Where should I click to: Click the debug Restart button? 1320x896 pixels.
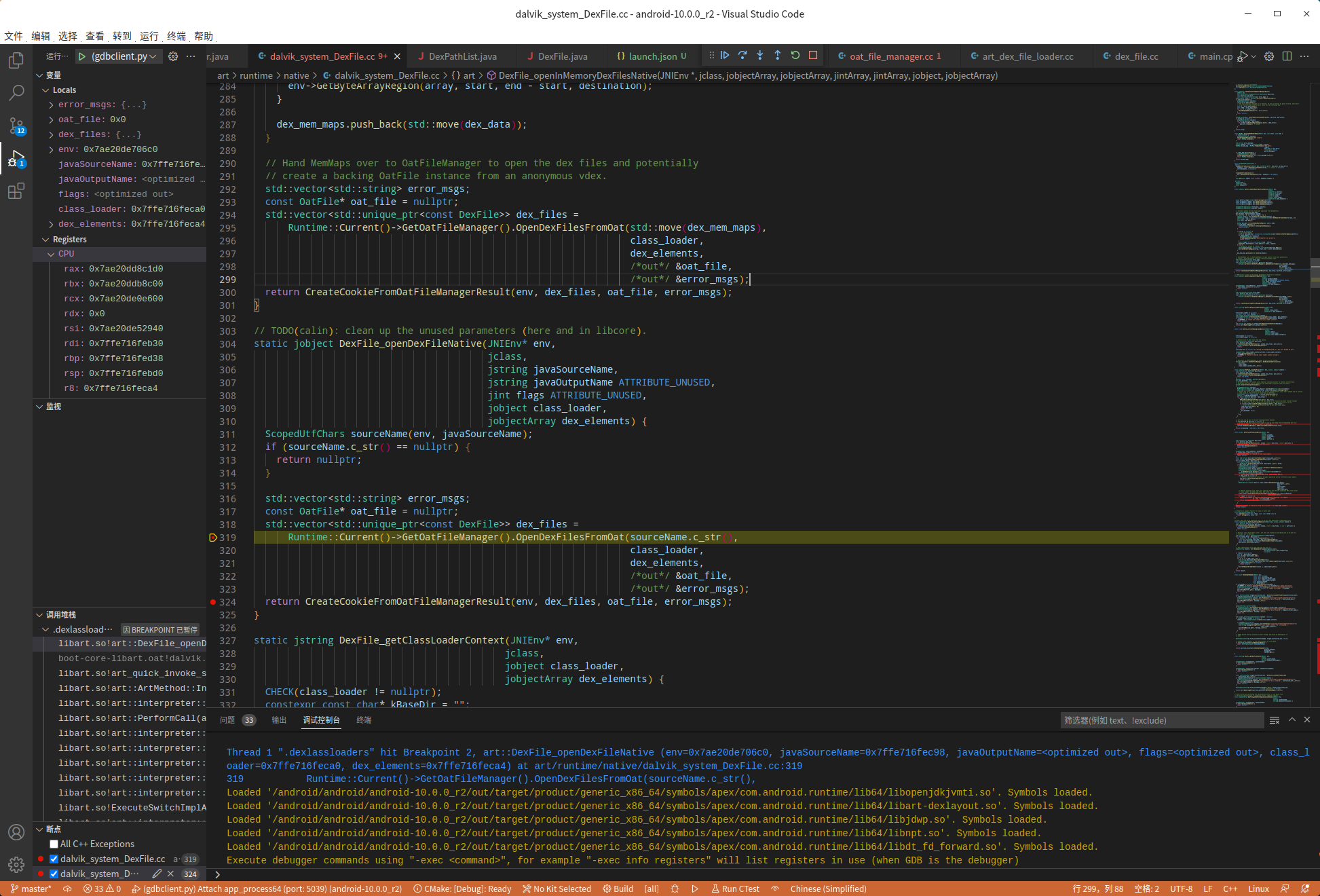click(795, 56)
